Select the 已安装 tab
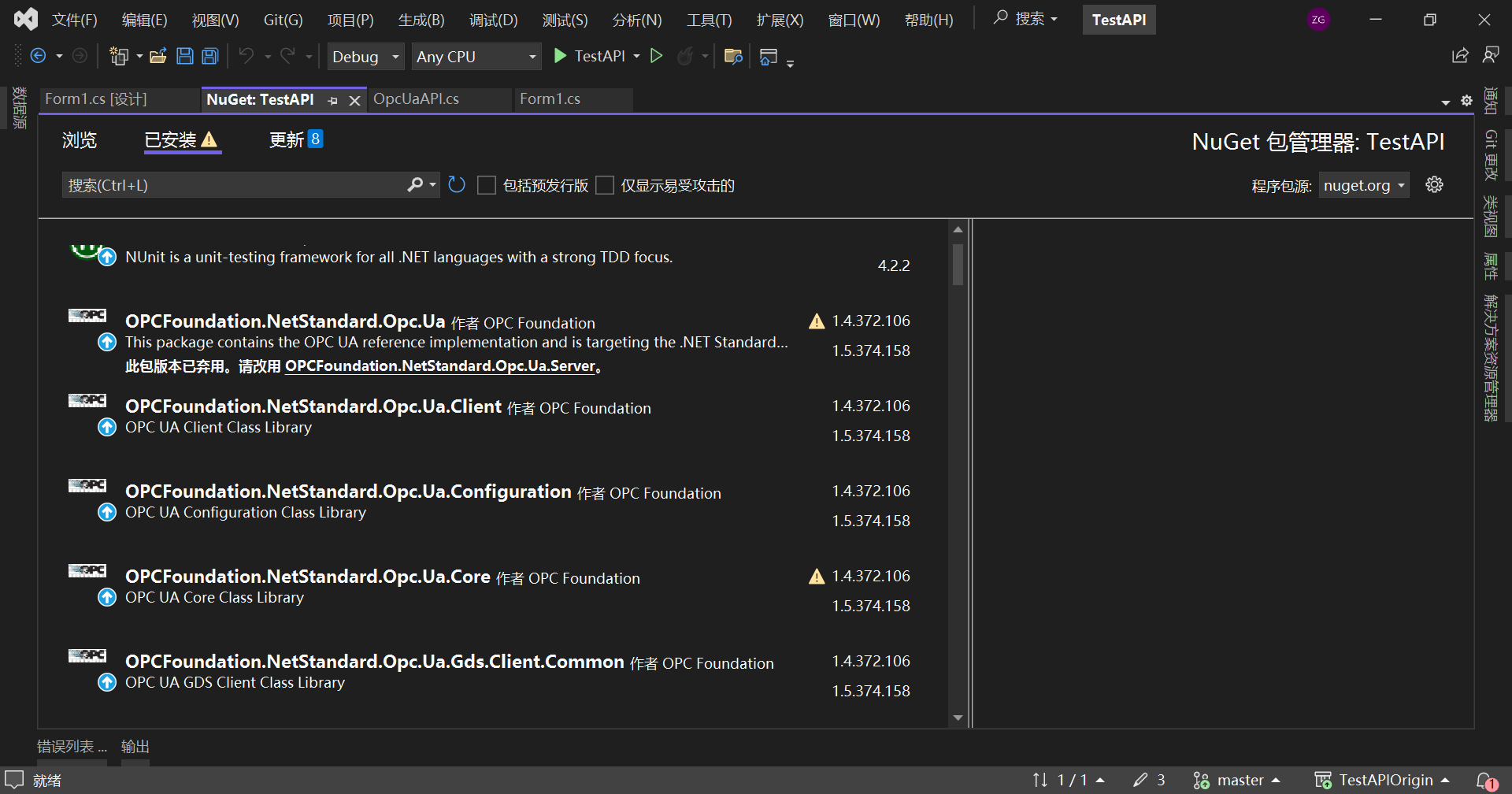The image size is (1512, 794). pos(182,140)
